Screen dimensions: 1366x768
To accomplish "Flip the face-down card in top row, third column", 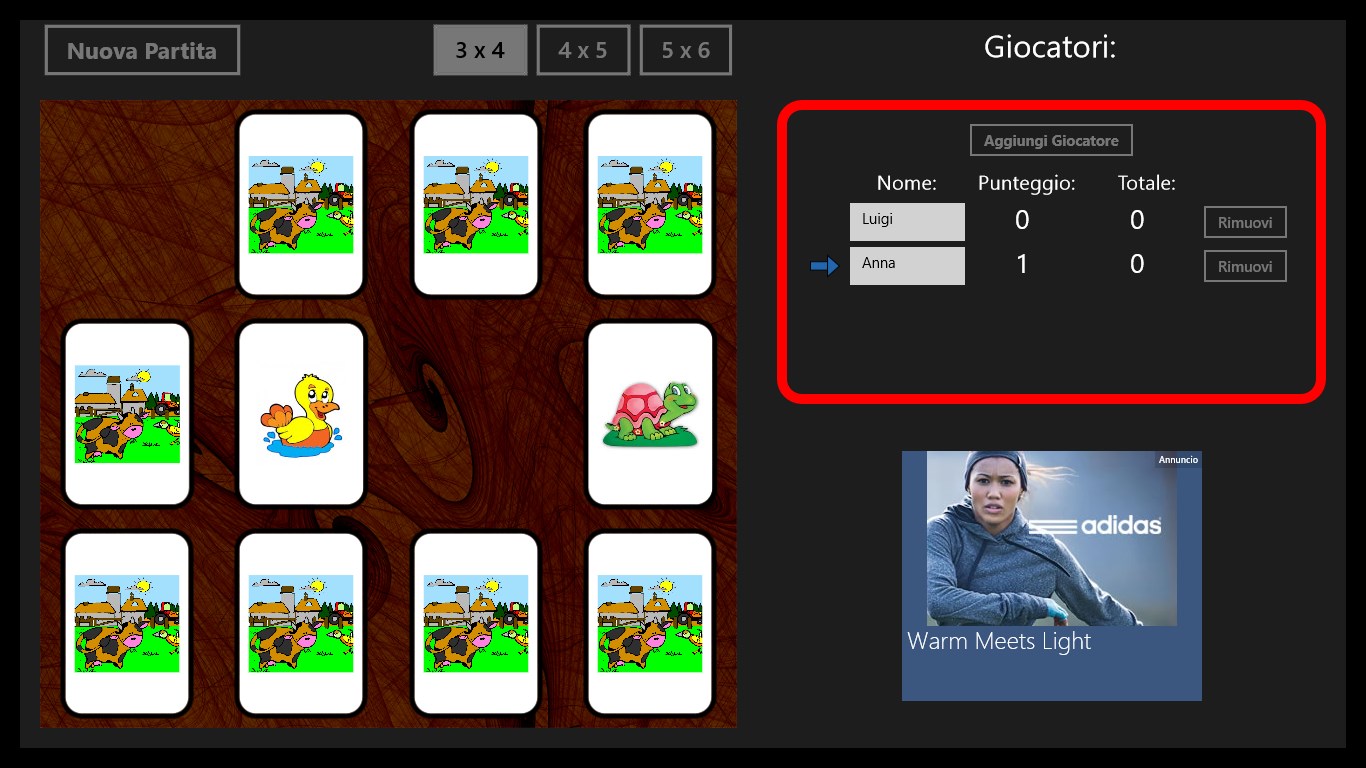I will [476, 204].
